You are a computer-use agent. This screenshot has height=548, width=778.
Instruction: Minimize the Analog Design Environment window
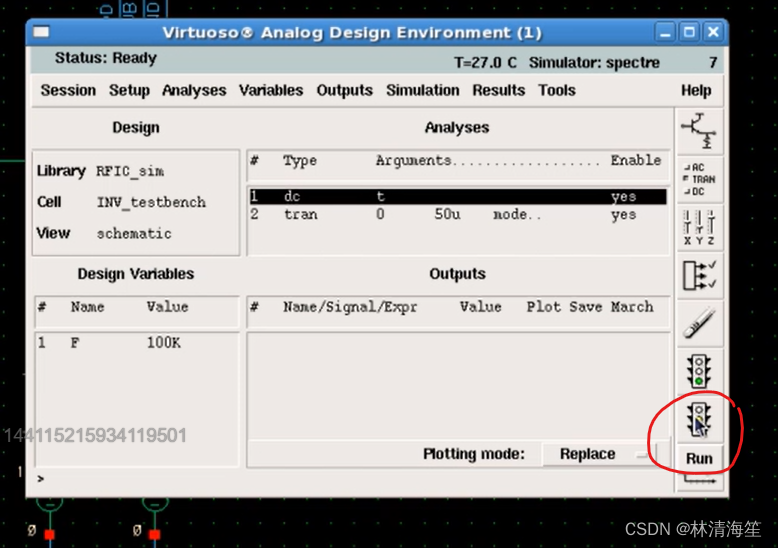pyautogui.click(x=665, y=33)
